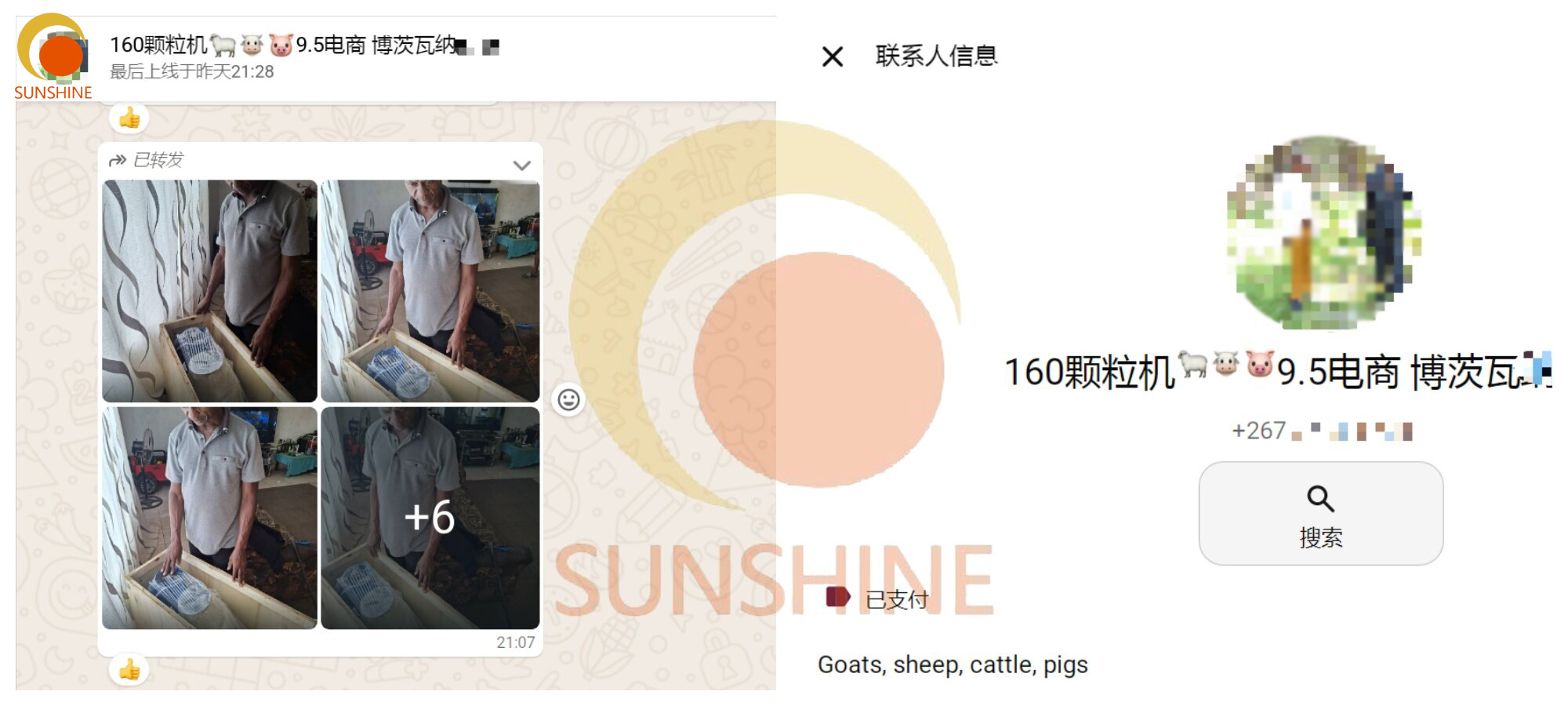Click the chat header contact name
This screenshot has height=706, width=1568.
pyautogui.click(x=304, y=45)
